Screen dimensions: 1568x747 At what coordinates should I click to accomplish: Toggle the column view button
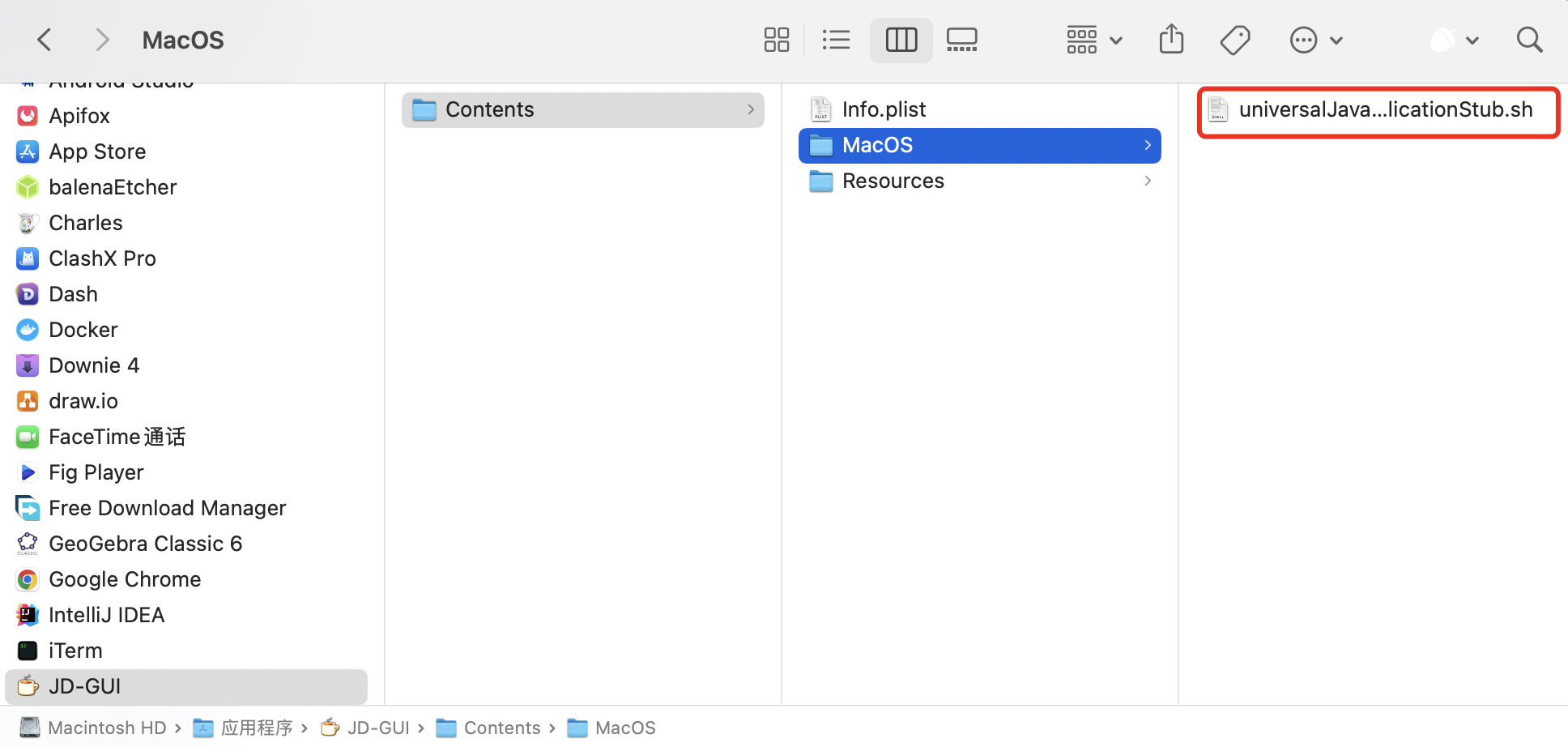coord(901,40)
